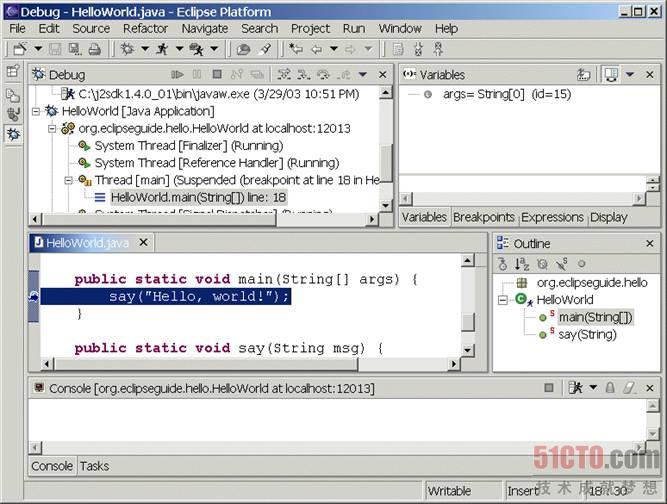Image resolution: width=667 pixels, height=504 pixels.
Task: Click Clear Console eraser icon
Action: pyautogui.click(x=629, y=388)
